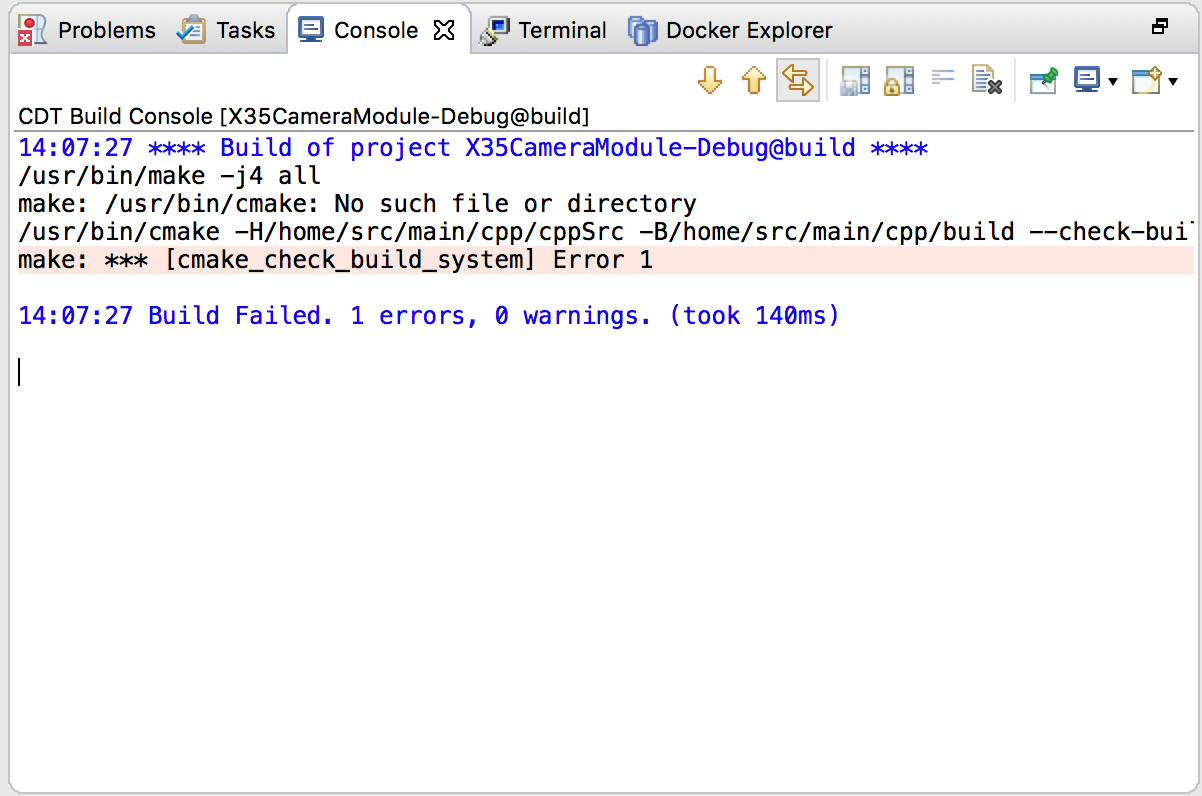The height and width of the screenshot is (796, 1202).
Task: Toggle Scroll Lock on the console
Action: (x=899, y=81)
